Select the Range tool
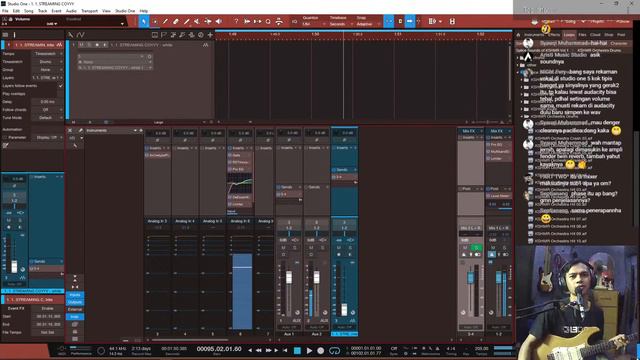This screenshot has width=640, height=360. click(155, 21)
